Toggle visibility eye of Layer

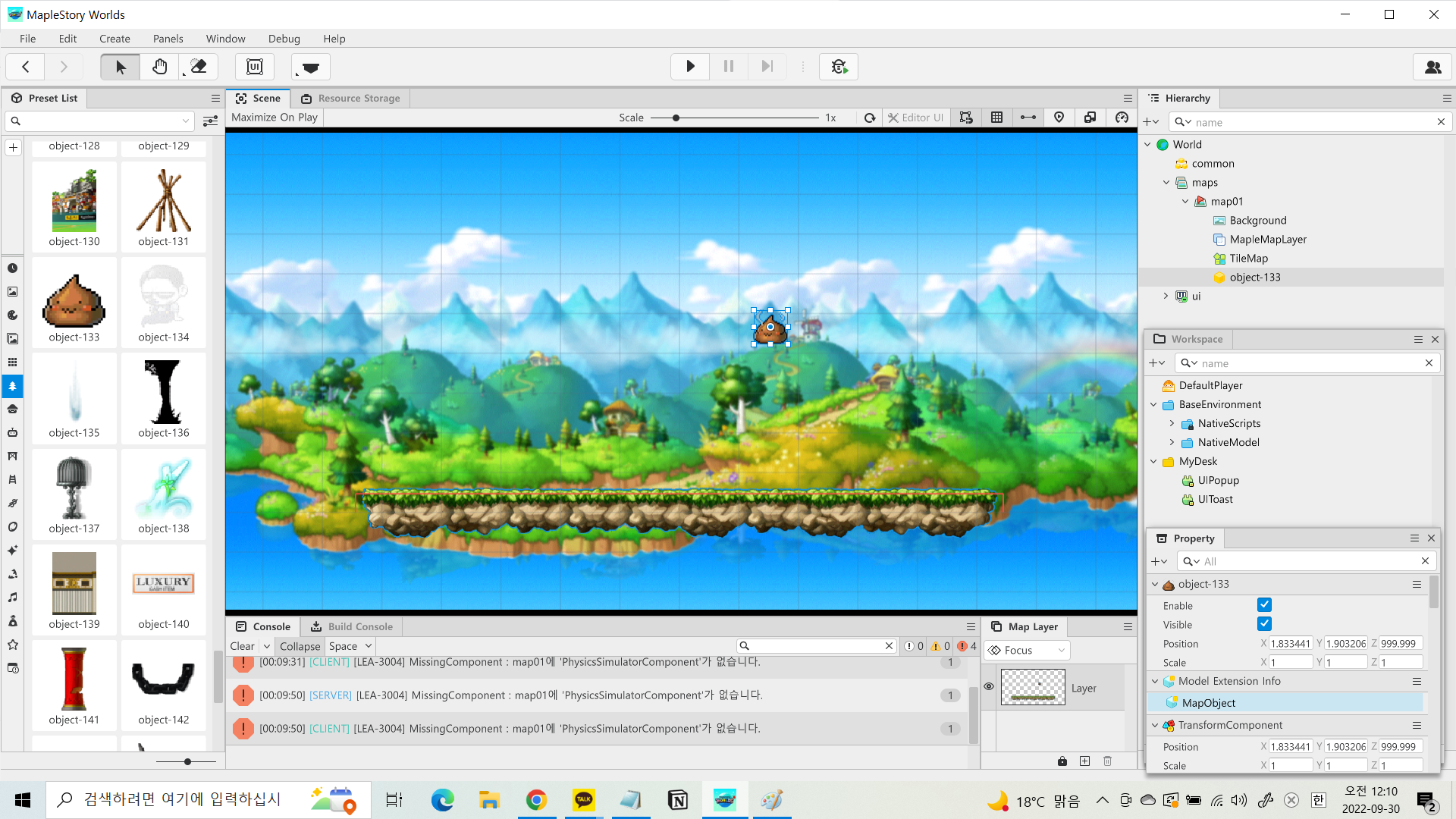pyautogui.click(x=989, y=686)
